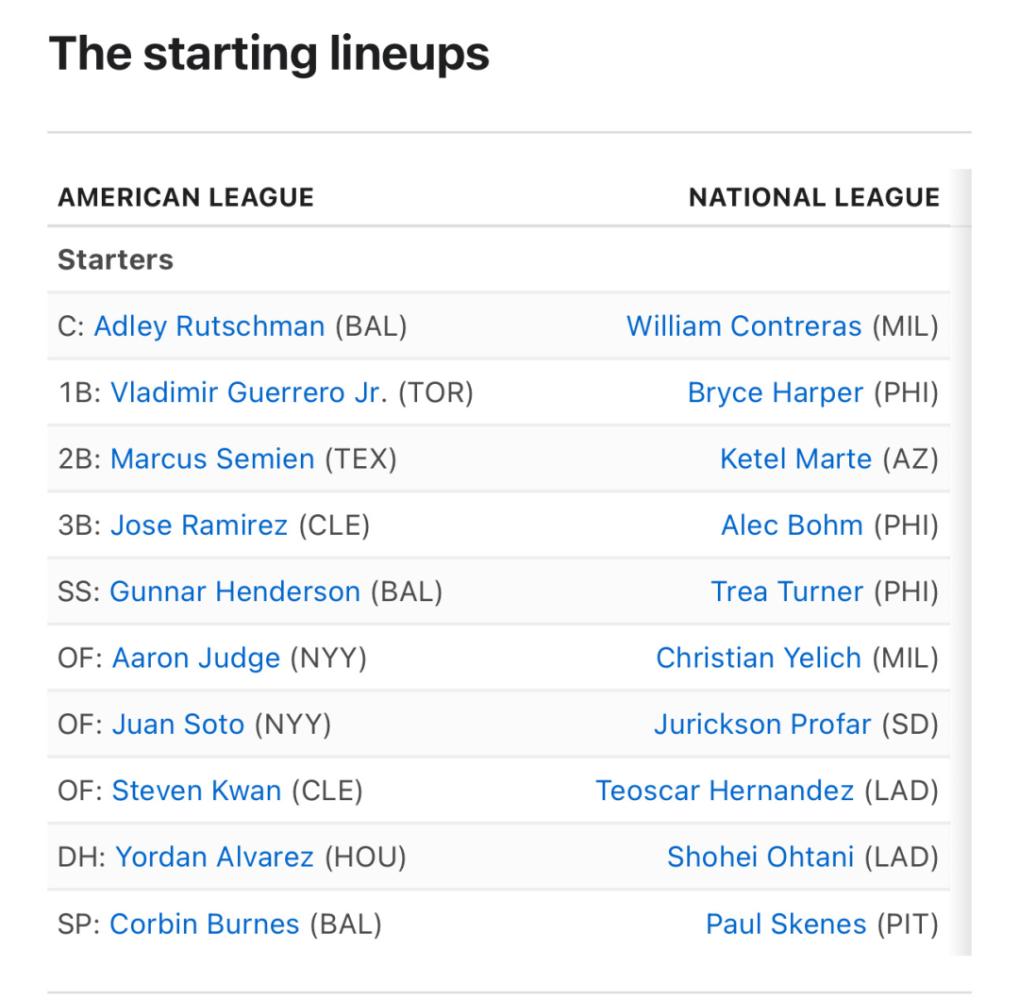Image resolution: width=1019 pixels, height=1000 pixels.
Task: Select Paul Skenes link
Action: 786,923
